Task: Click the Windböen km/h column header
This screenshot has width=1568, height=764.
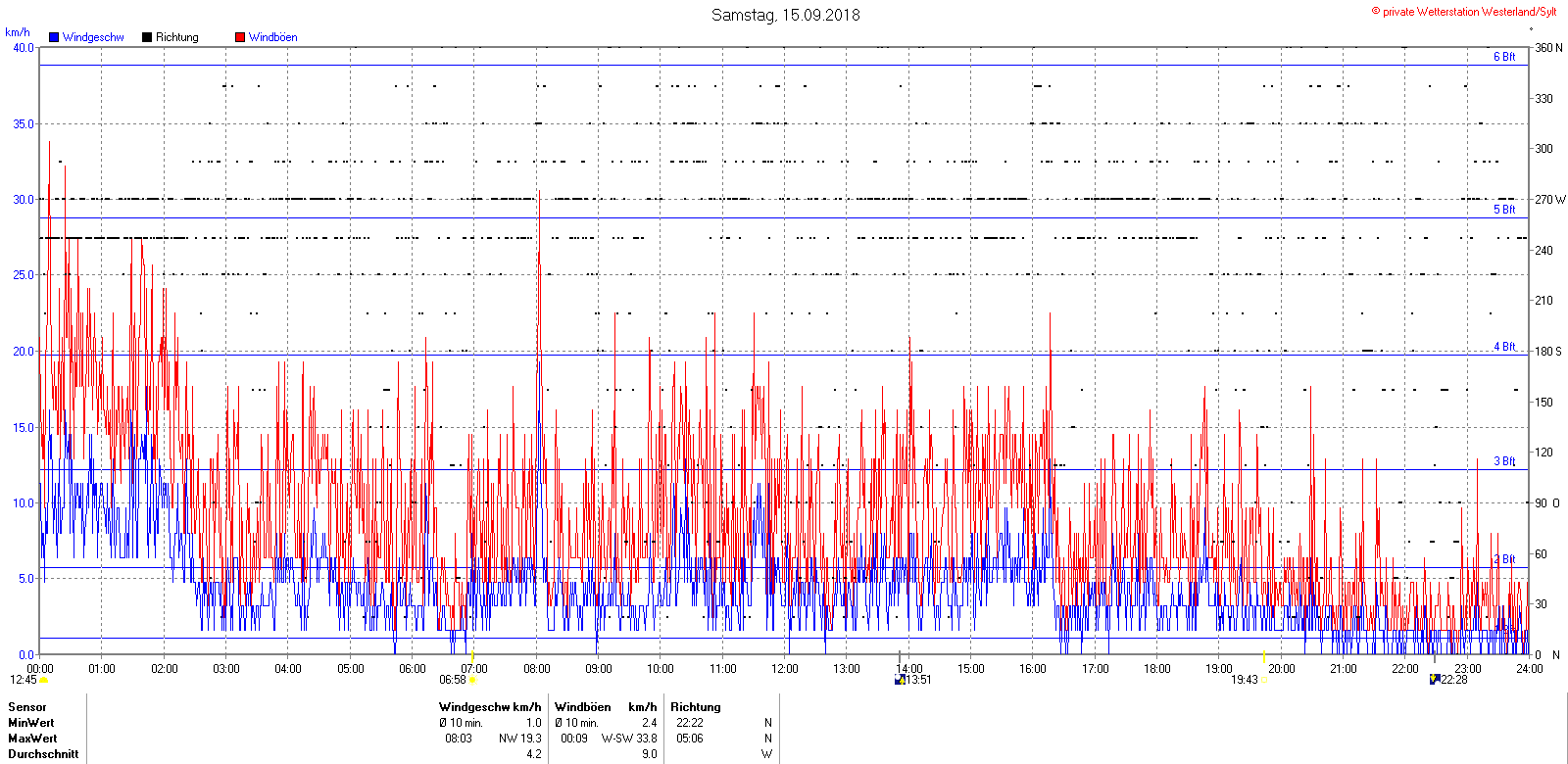Action: tap(606, 707)
